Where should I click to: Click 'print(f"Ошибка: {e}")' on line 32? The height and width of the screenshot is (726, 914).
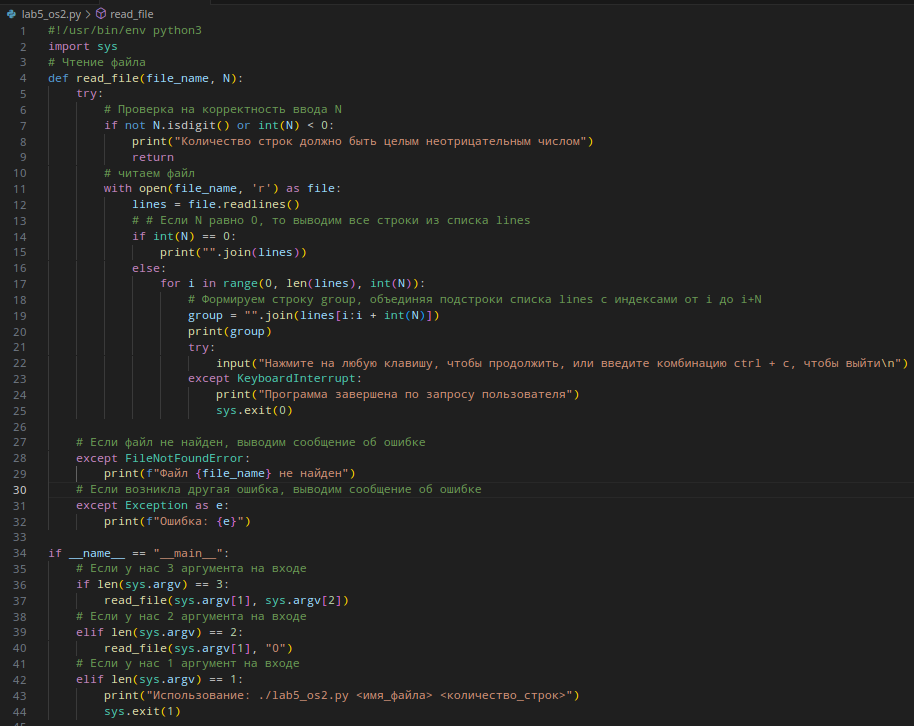(177, 521)
